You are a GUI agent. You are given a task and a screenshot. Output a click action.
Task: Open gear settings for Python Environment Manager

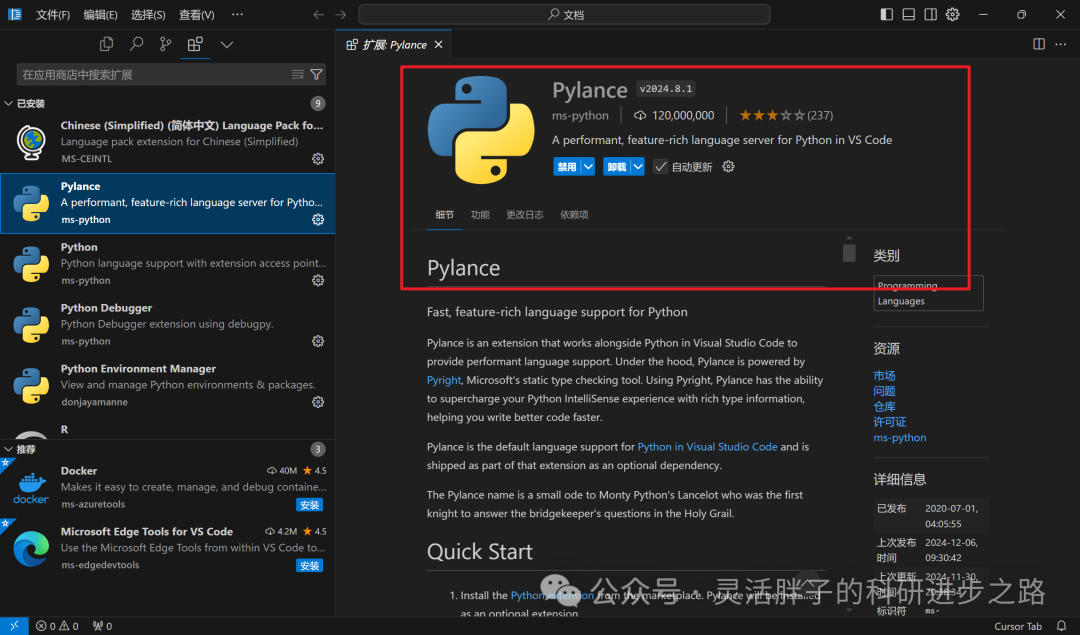318,402
